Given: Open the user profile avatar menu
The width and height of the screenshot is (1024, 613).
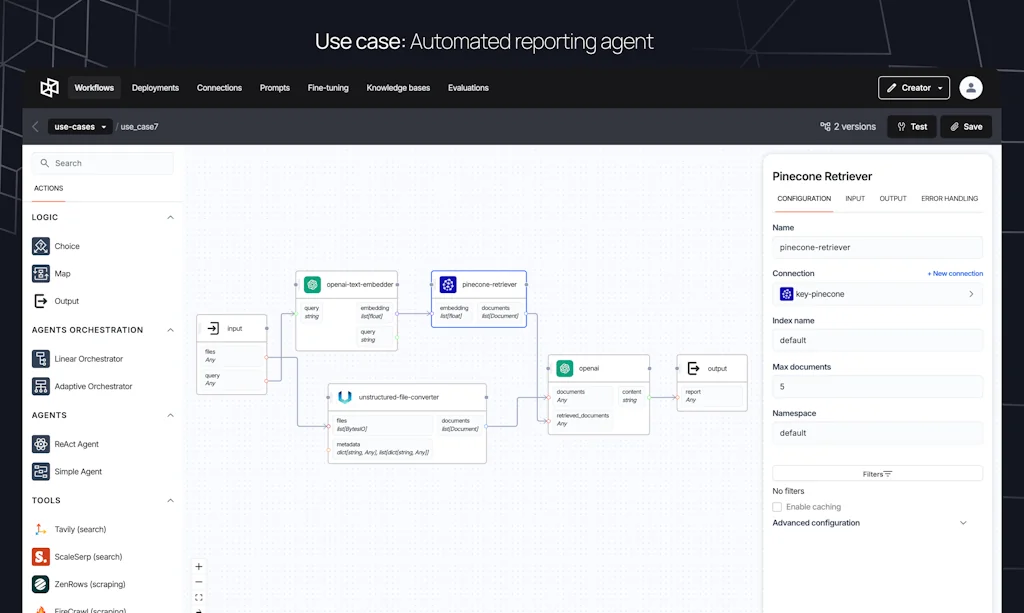Looking at the screenshot, I should click(970, 87).
